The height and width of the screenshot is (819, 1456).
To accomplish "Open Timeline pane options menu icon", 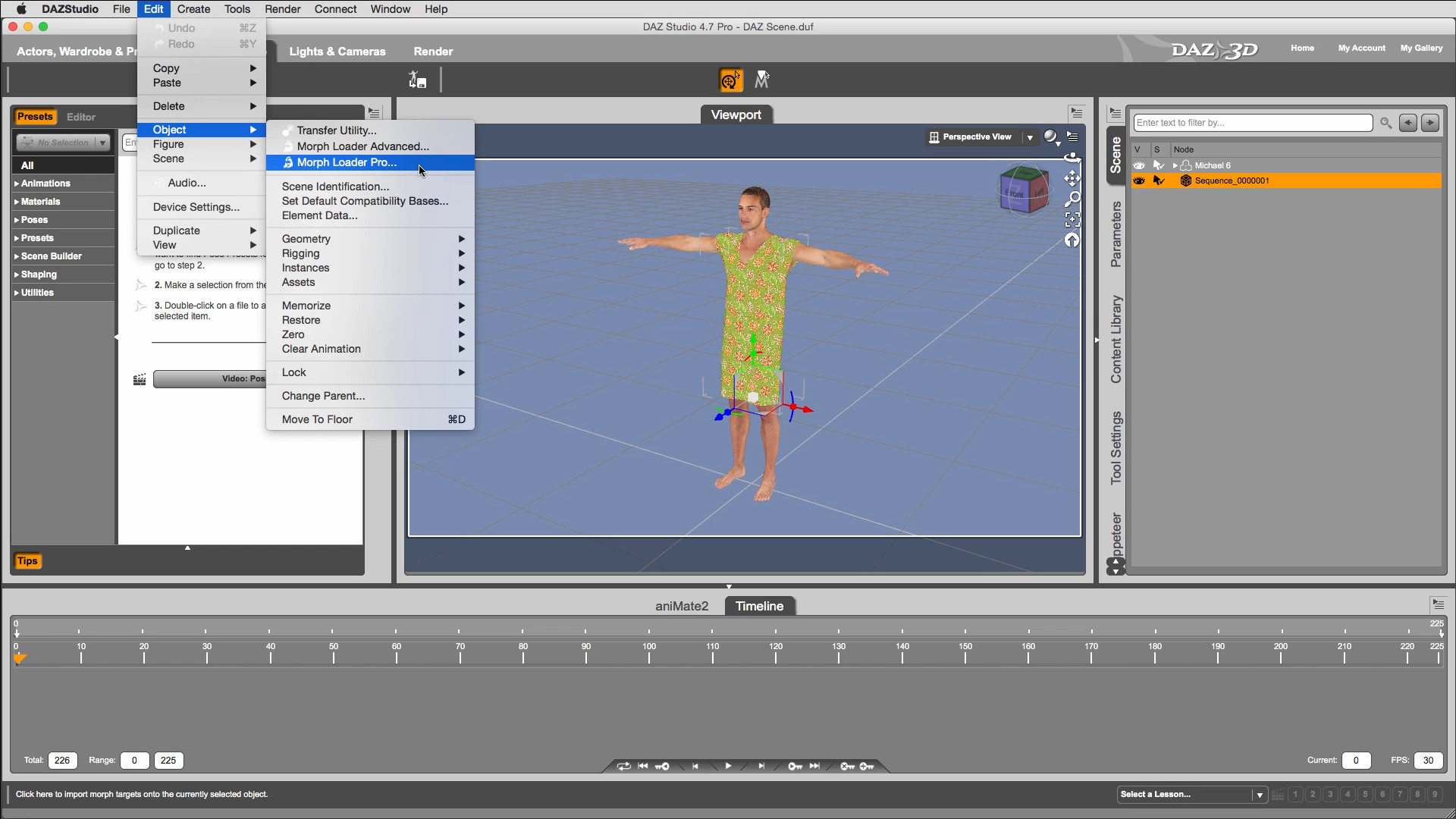I will coord(1439,604).
